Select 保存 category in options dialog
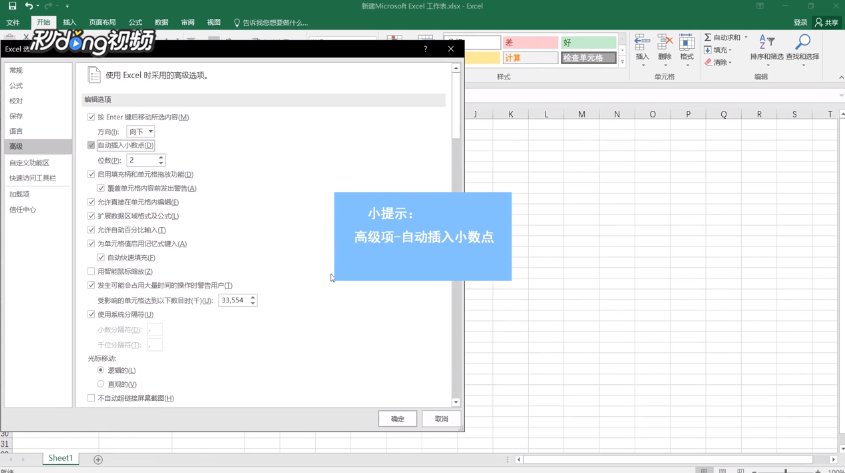845x473 pixels. tap(38, 116)
